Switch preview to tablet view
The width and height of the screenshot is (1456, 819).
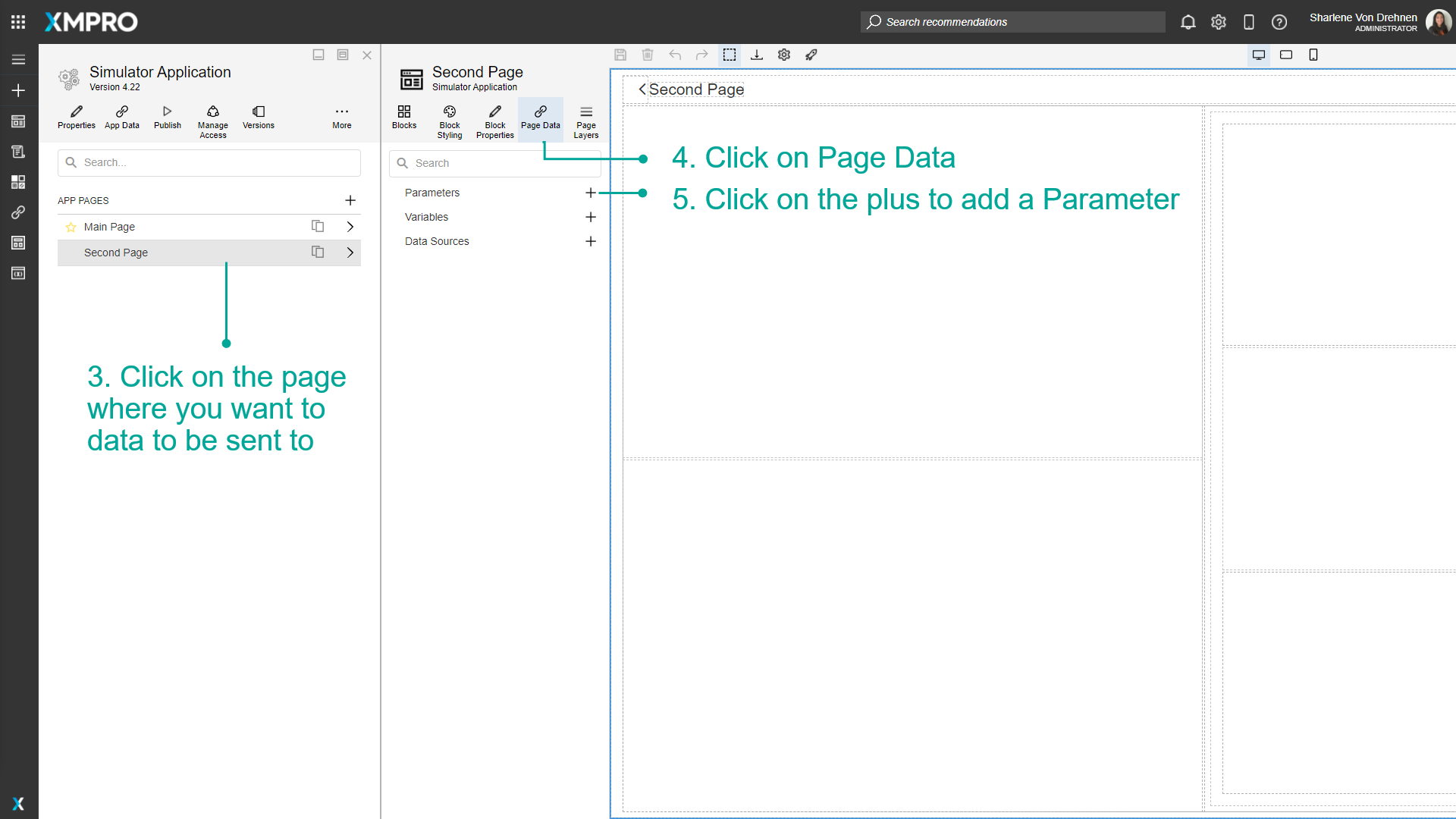1286,55
